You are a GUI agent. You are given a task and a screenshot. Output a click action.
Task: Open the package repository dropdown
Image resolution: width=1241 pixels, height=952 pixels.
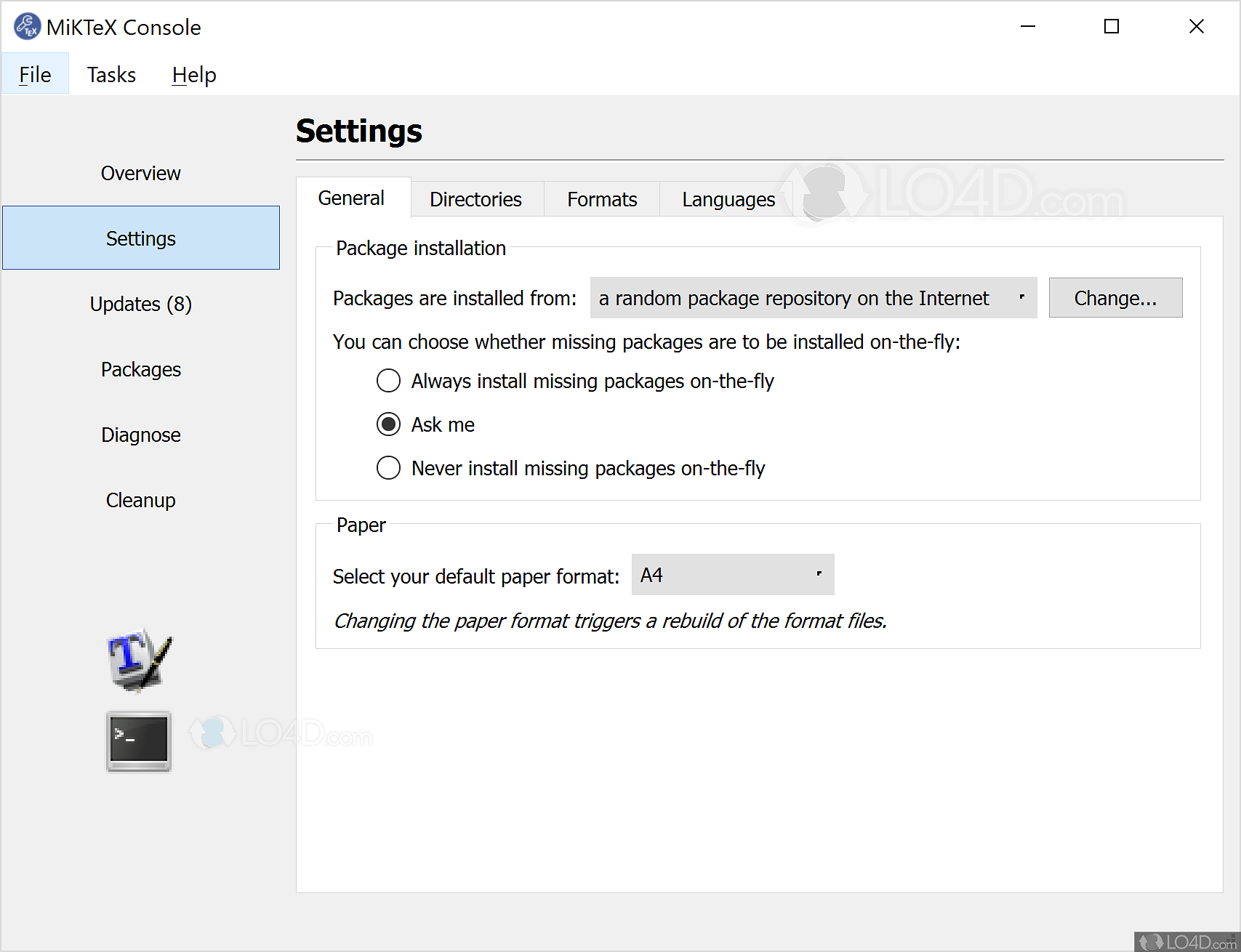[813, 298]
